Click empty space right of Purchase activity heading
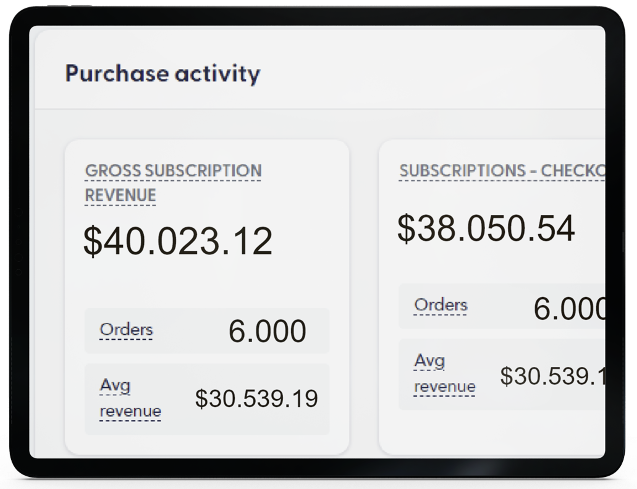 pyautogui.click(x=430, y=73)
